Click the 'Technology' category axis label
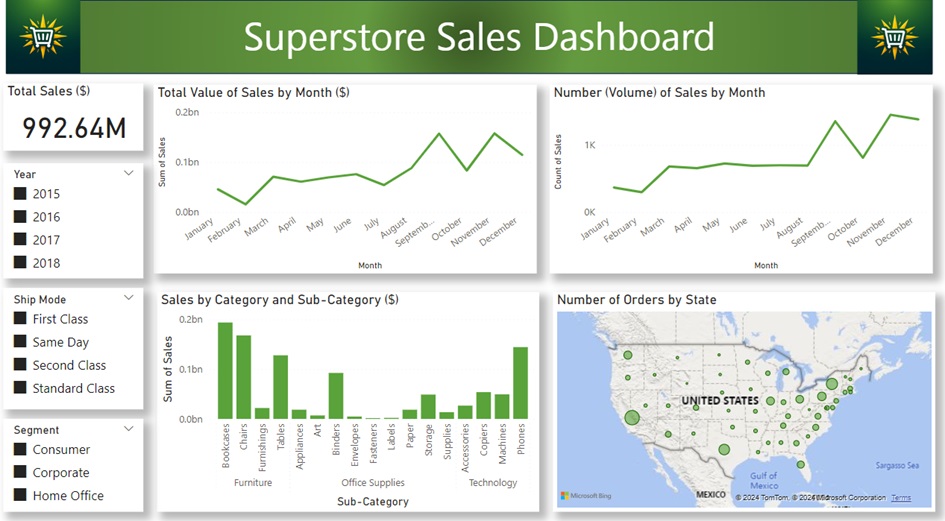Viewport: 945px width, 521px height. tap(493, 482)
